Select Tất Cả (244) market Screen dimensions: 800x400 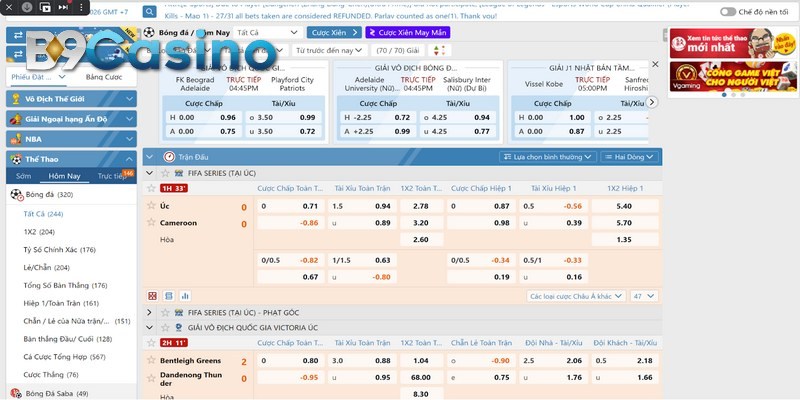[43, 214]
